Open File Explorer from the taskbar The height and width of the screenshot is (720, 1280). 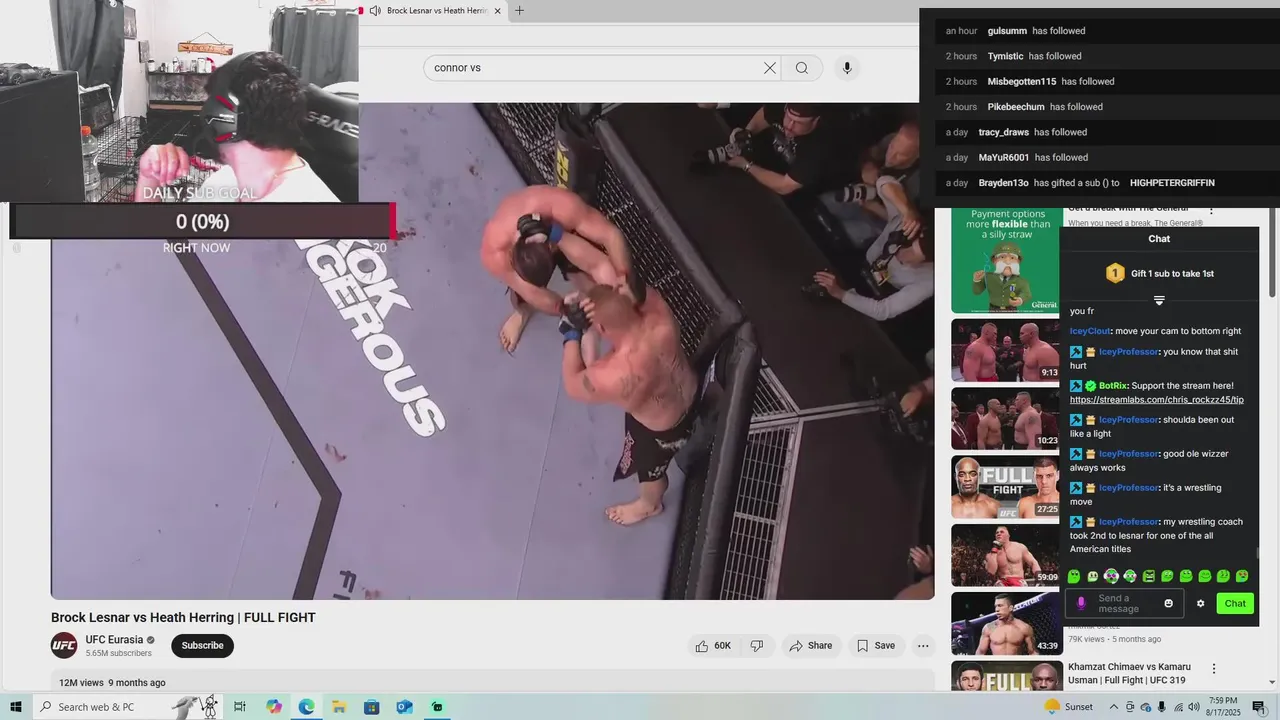[339, 707]
